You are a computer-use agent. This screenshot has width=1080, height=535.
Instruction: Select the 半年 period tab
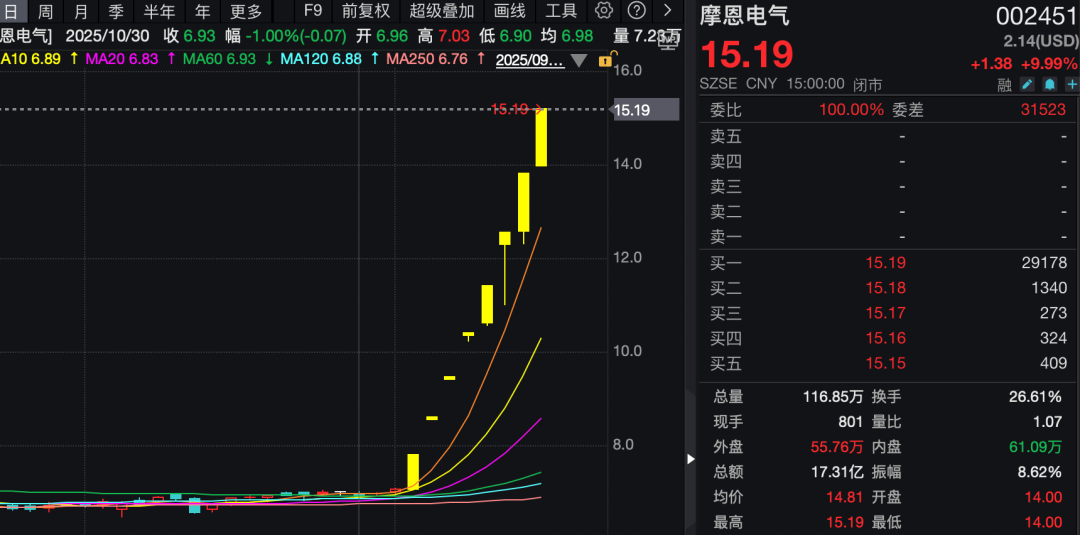pos(159,11)
